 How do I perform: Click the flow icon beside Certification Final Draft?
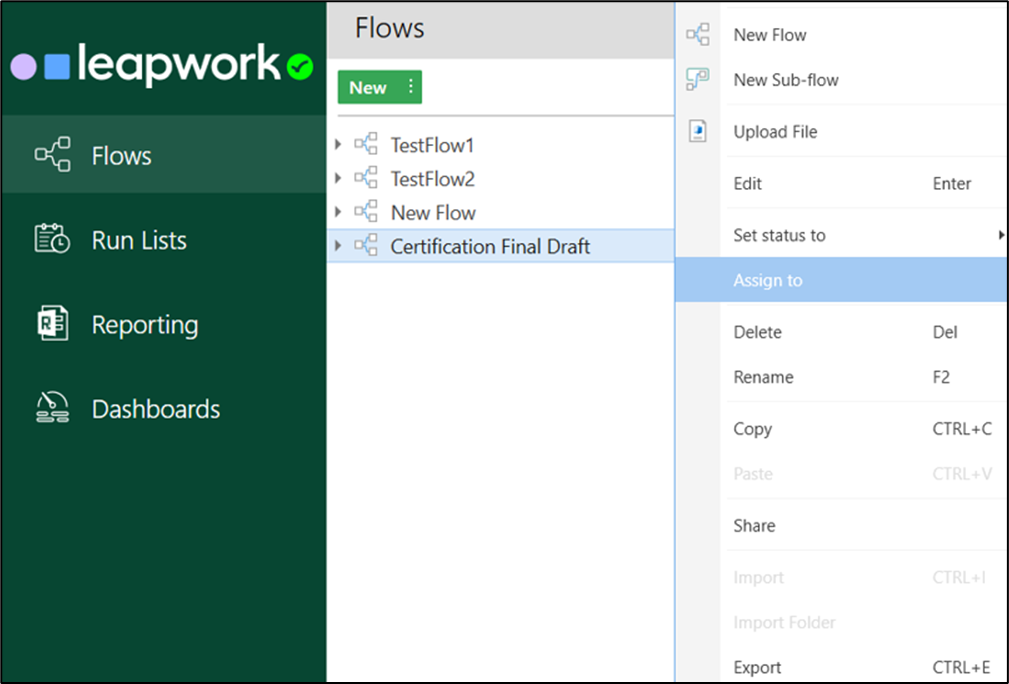(365, 246)
